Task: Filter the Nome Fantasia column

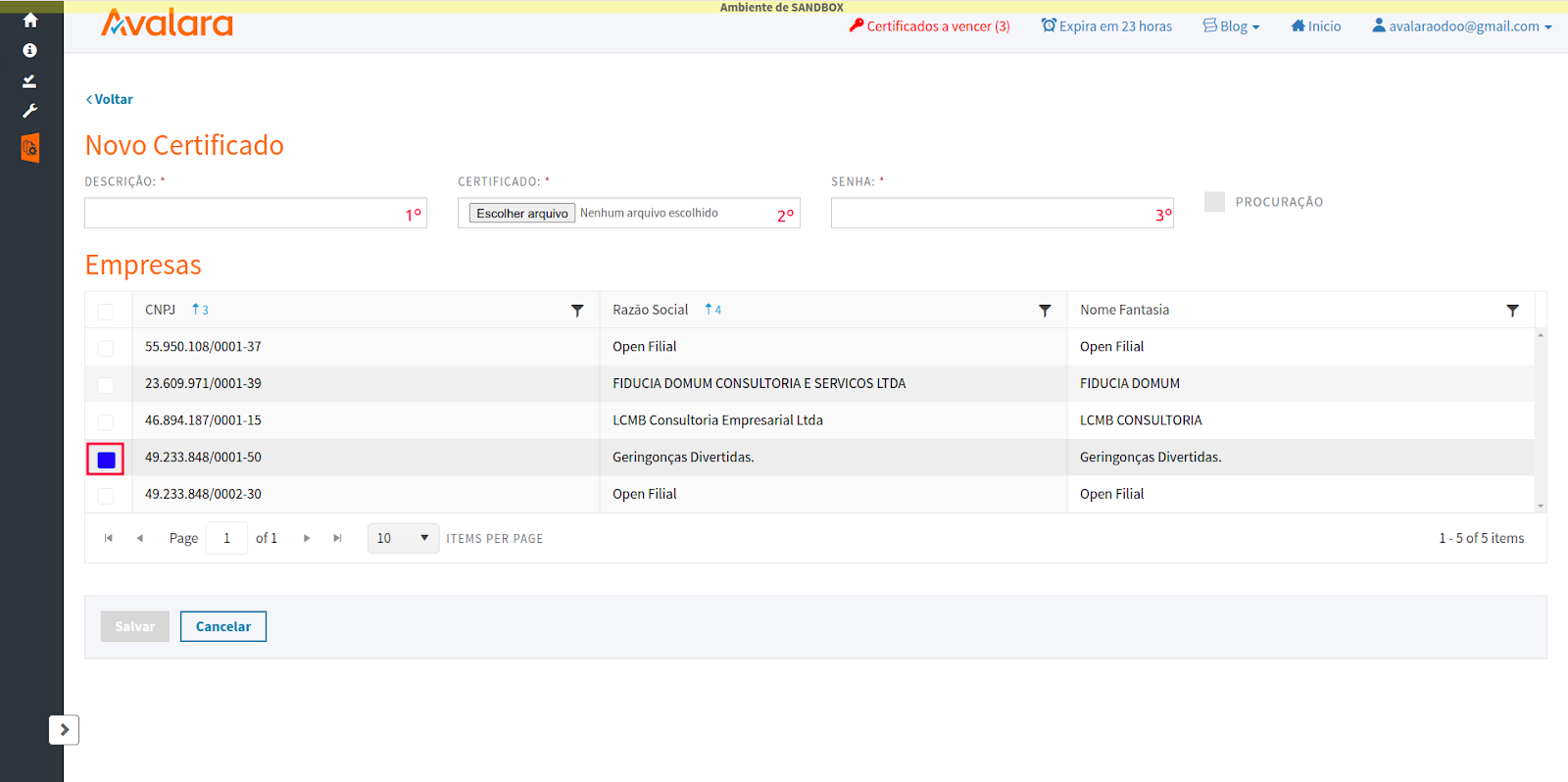Action: [x=1512, y=311]
